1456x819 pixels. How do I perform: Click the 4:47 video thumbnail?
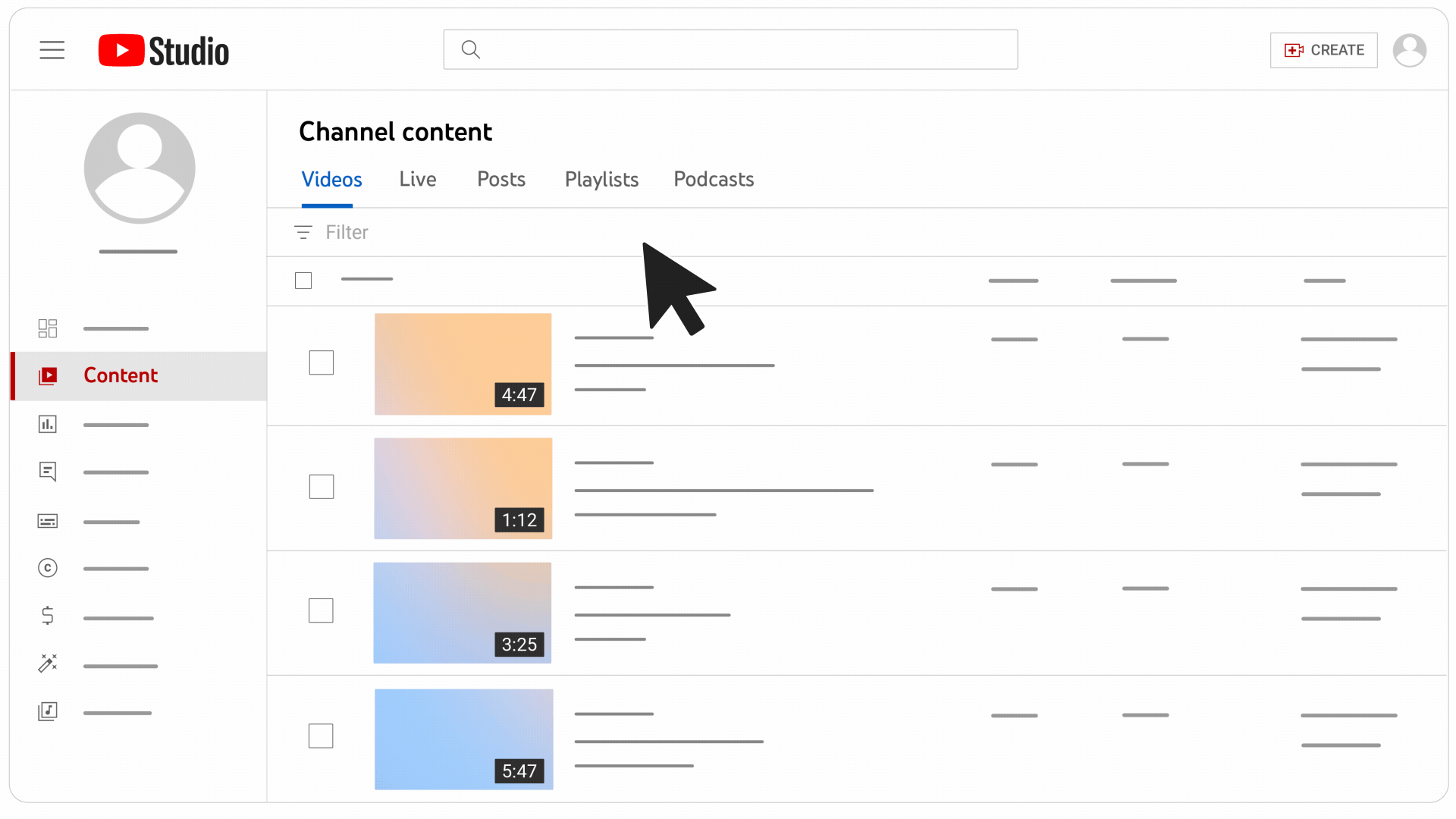tap(463, 363)
